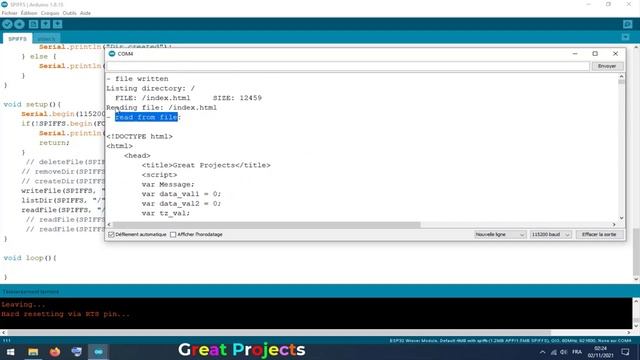Click 'Leaving...' line in console
The width and height of the screenshot is (640, 360).
[x=23, y=304]
